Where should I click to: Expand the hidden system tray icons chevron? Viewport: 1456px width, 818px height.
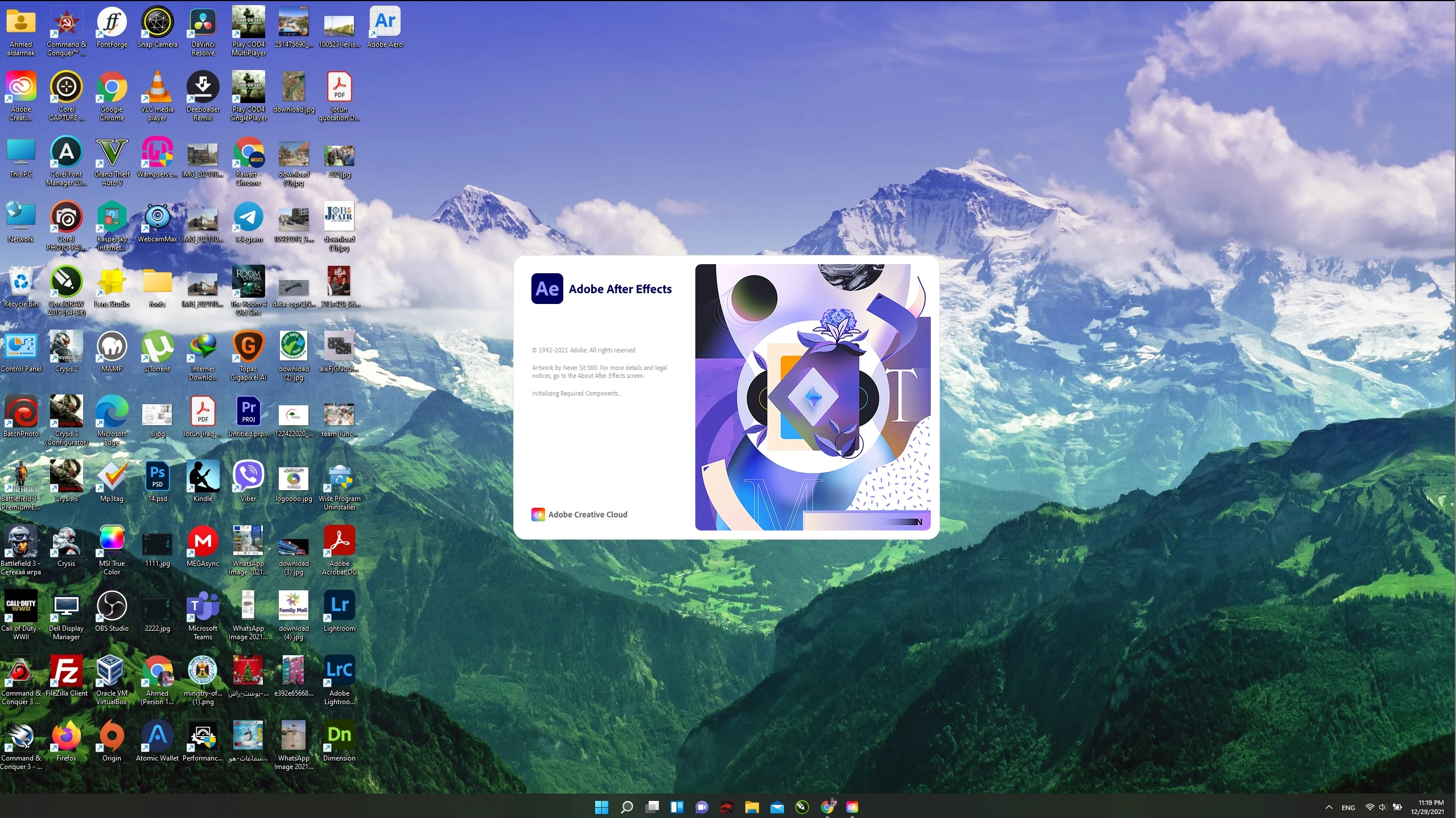pyautogui.click(x=1329, y=807)
